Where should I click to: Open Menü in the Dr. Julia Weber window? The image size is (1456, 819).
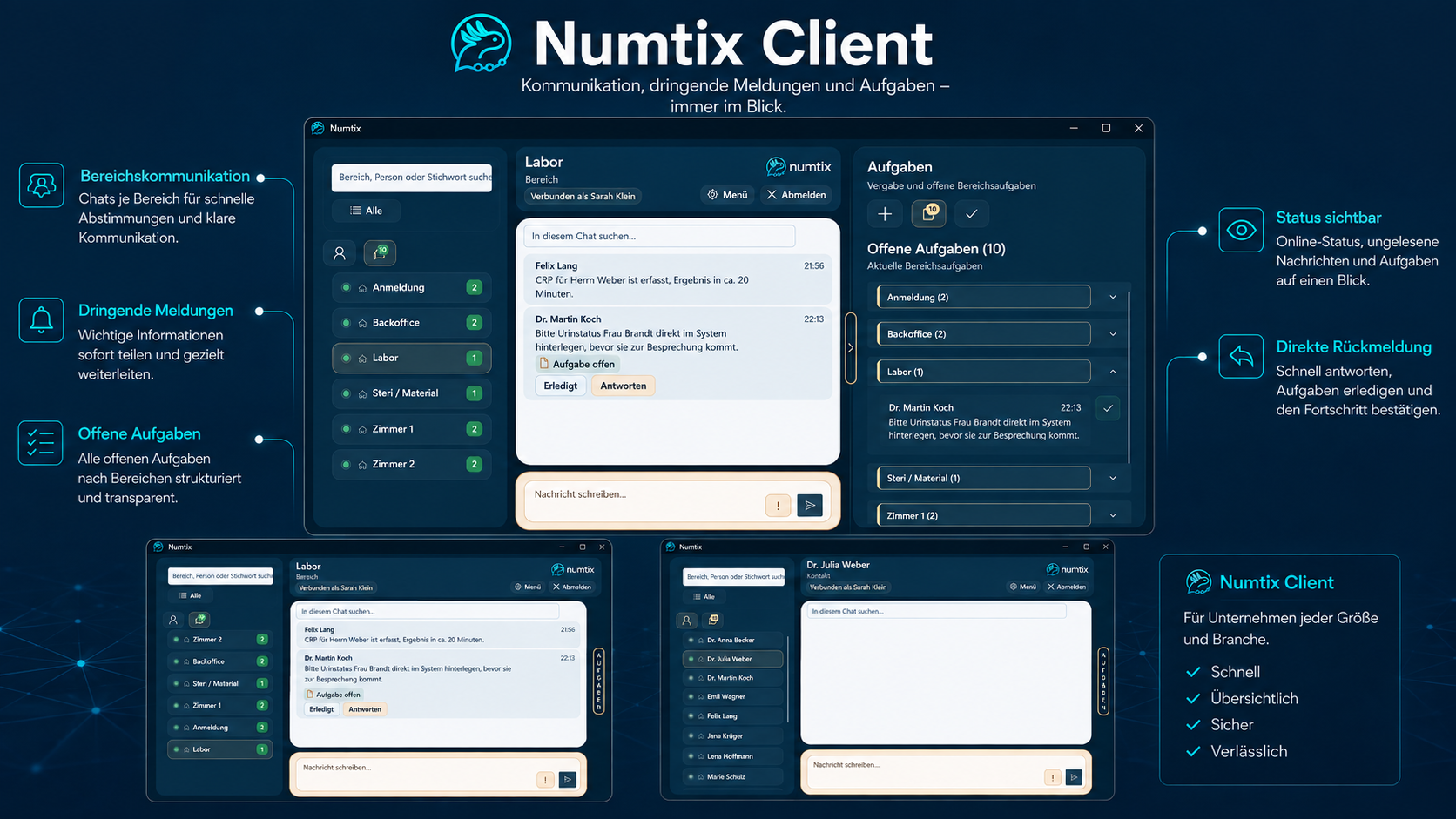(1022, 587)
